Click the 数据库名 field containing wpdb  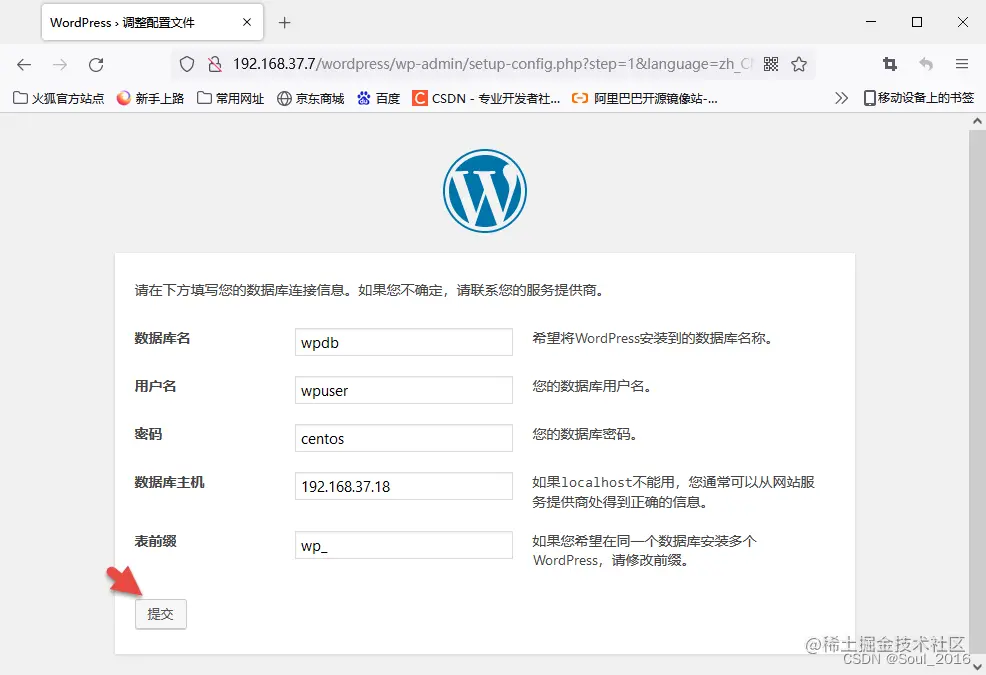[x=404, y=342]
